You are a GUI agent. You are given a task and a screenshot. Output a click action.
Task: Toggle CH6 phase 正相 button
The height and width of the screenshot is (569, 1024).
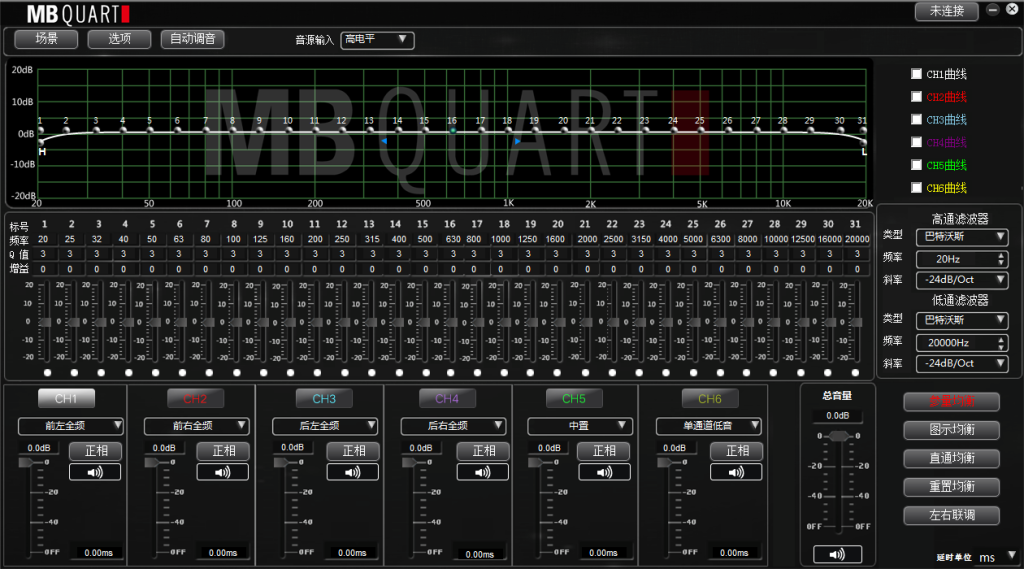pos(737,451)
